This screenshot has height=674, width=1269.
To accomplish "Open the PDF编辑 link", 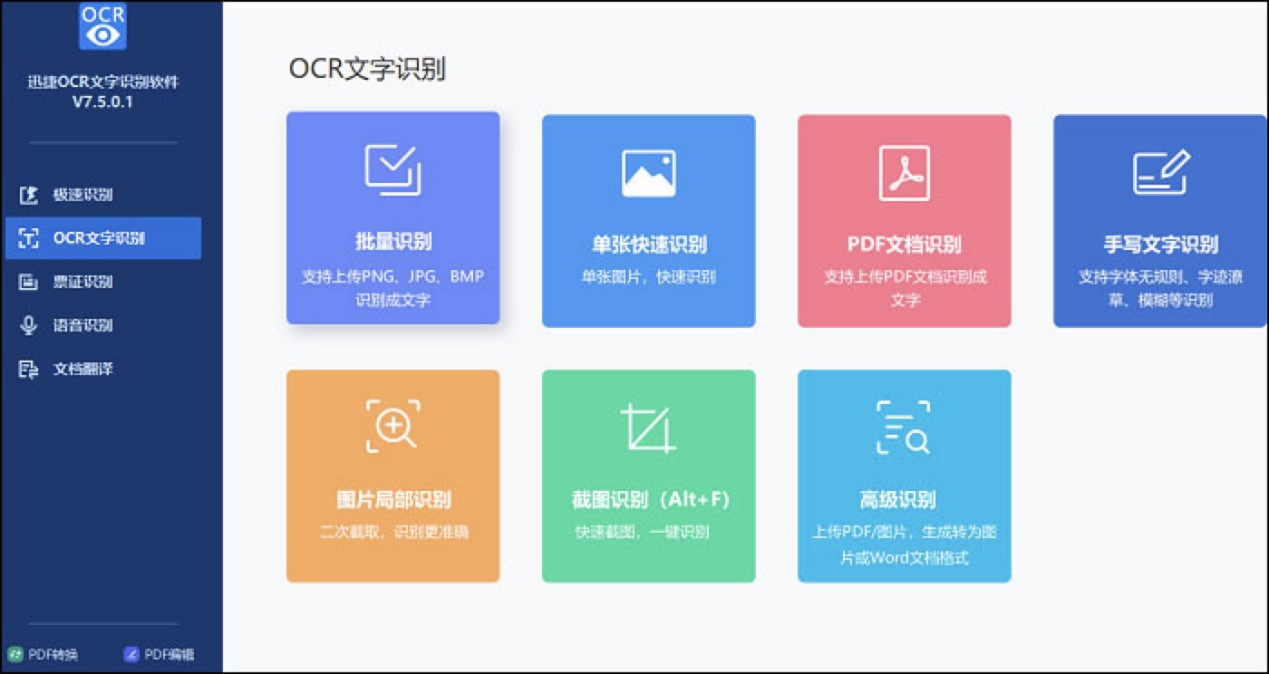I will pos(159,655).
